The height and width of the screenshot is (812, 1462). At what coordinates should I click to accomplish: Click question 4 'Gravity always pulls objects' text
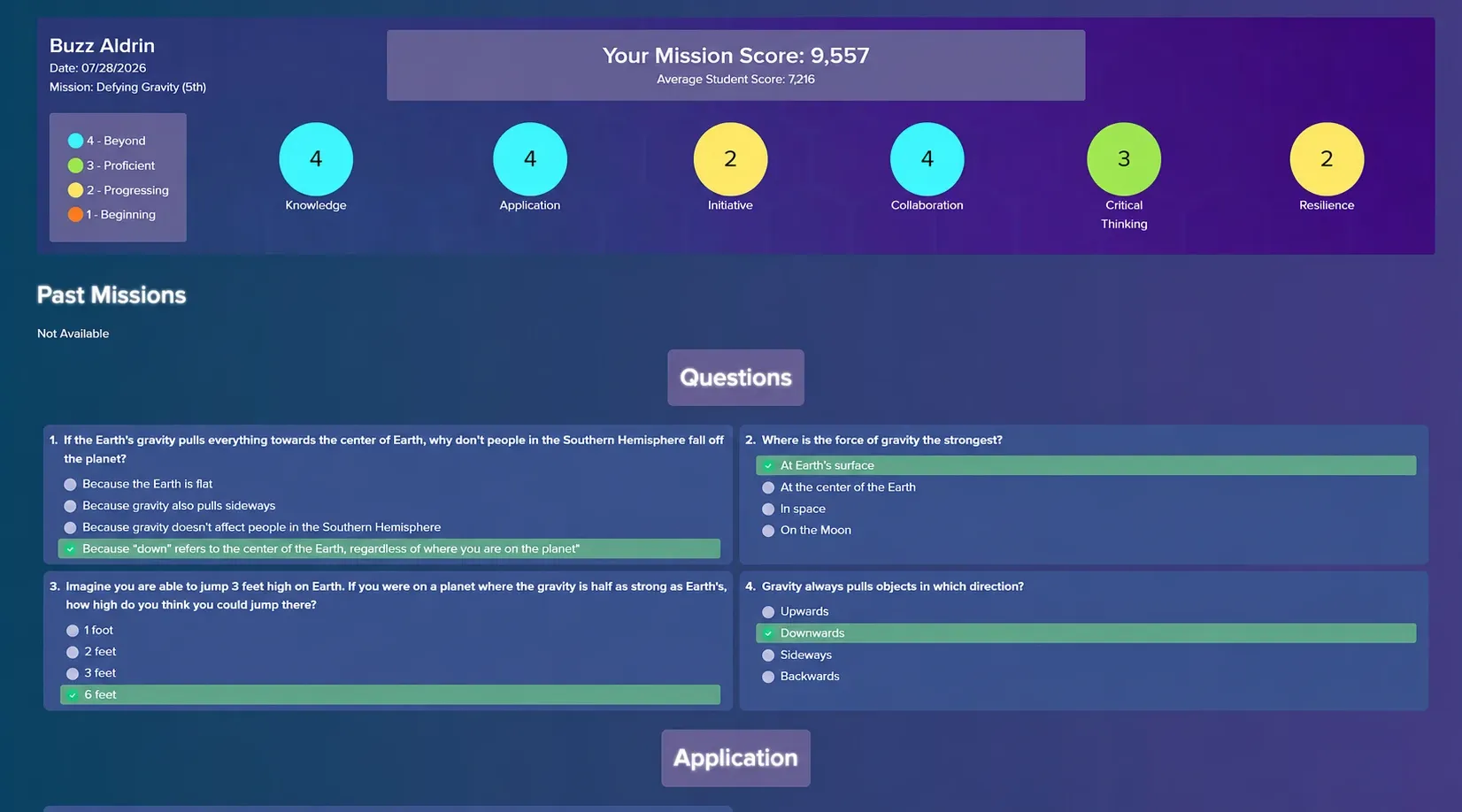[x=893, y=586]
